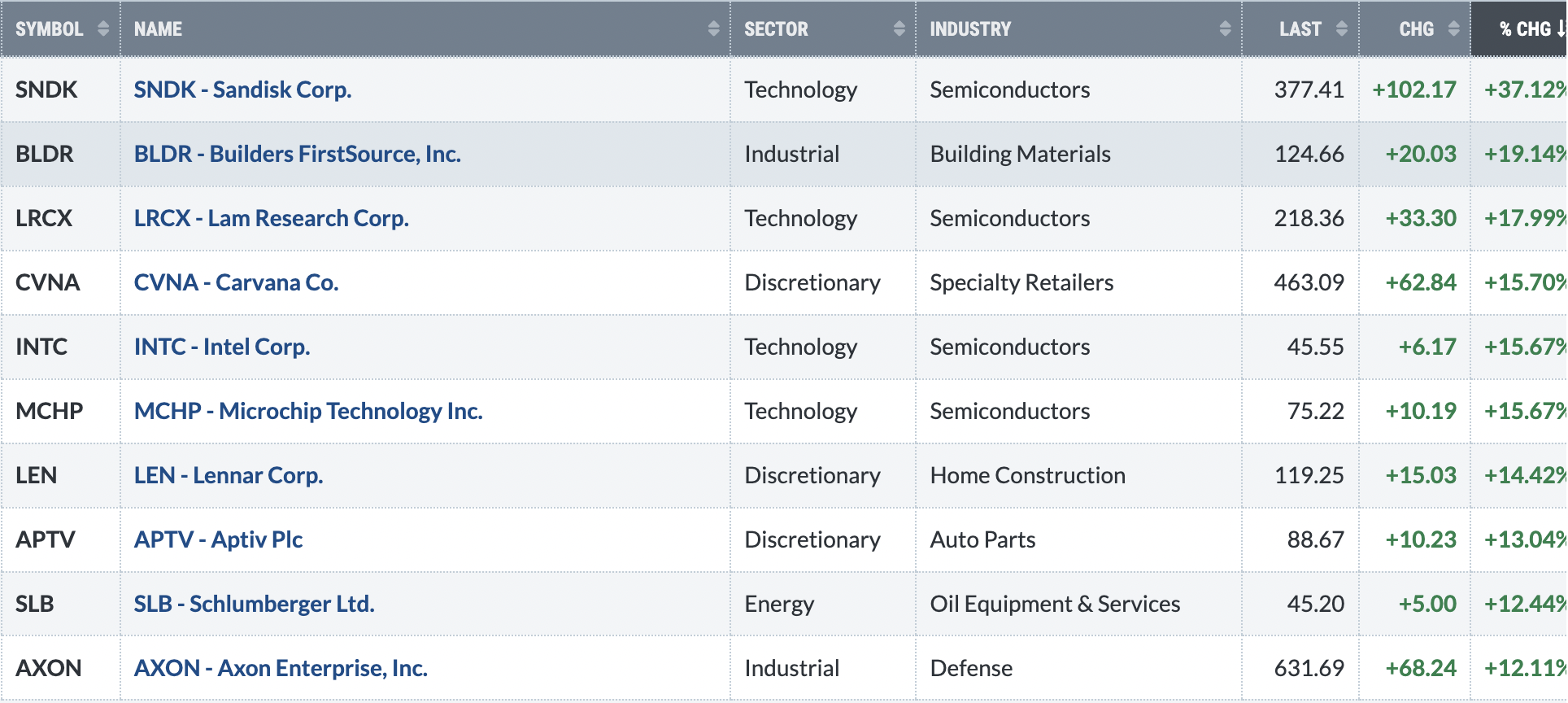
Task: Click the SECTOR column header label
Action: [777, 29]
